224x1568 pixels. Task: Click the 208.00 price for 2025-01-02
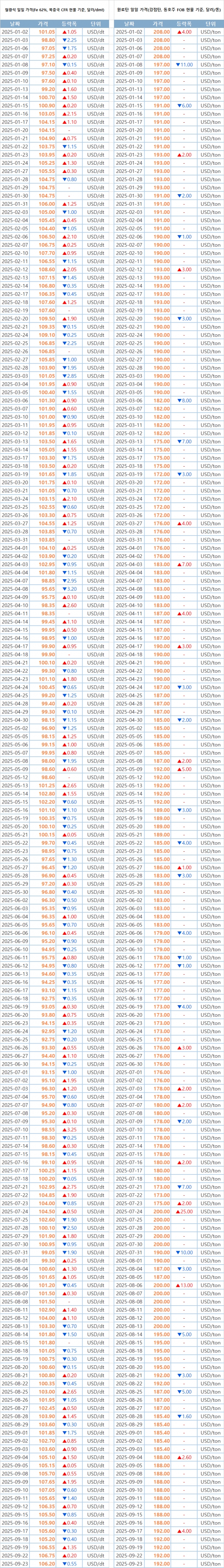(161, 32)
